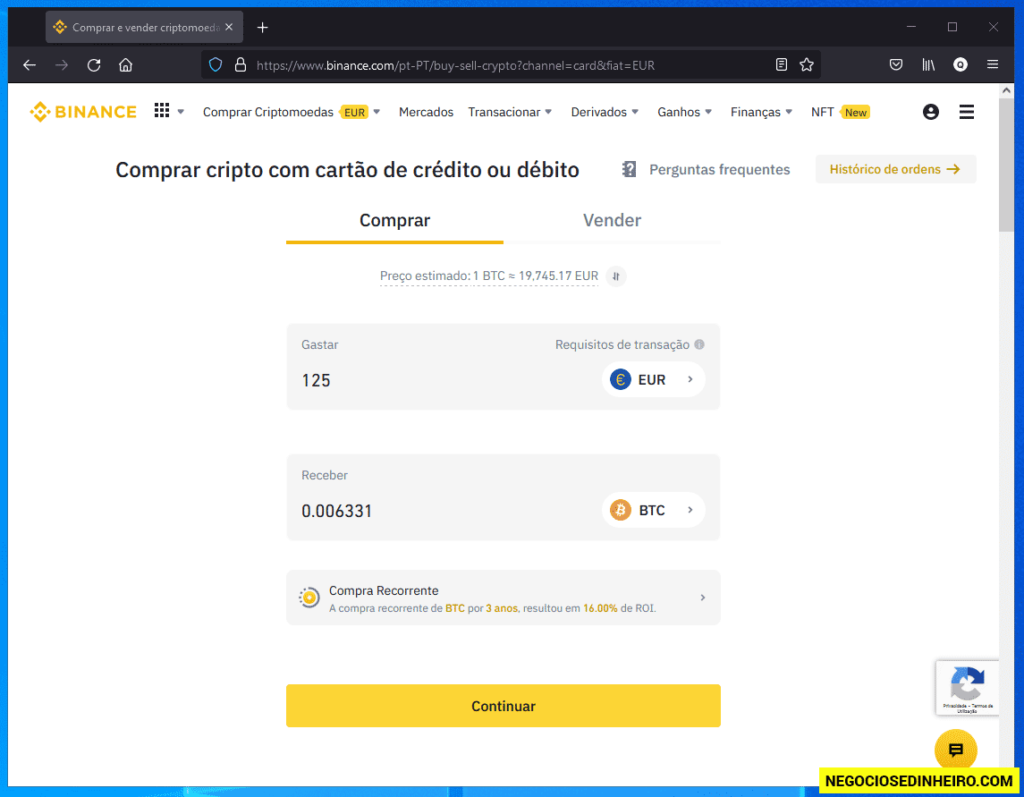Open the NFT menu item
Screen dimensions: 1024x797
pyautogui.click(x=822, y=112)
